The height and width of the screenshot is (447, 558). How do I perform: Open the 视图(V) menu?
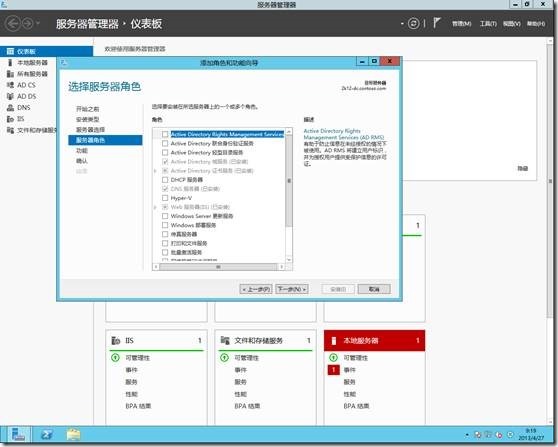[512, 24]
